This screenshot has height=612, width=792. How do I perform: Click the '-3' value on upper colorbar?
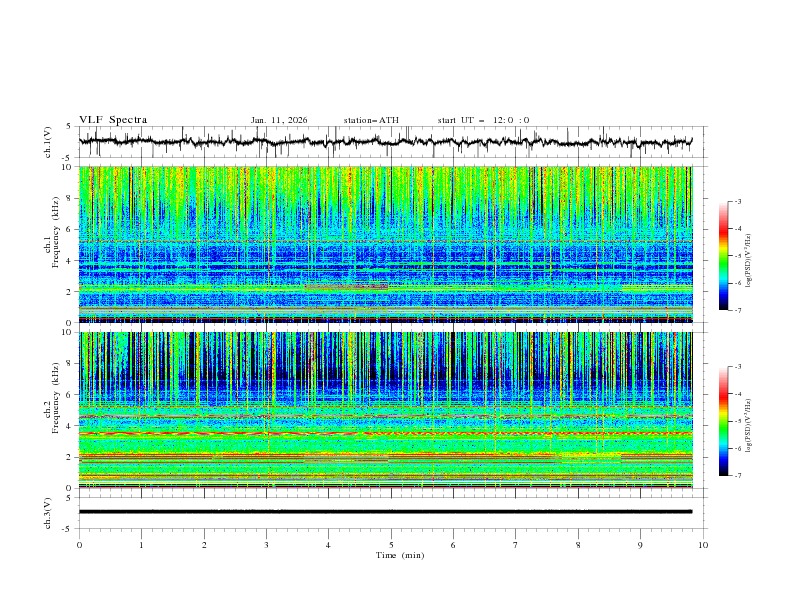click(x=737, y=201)
